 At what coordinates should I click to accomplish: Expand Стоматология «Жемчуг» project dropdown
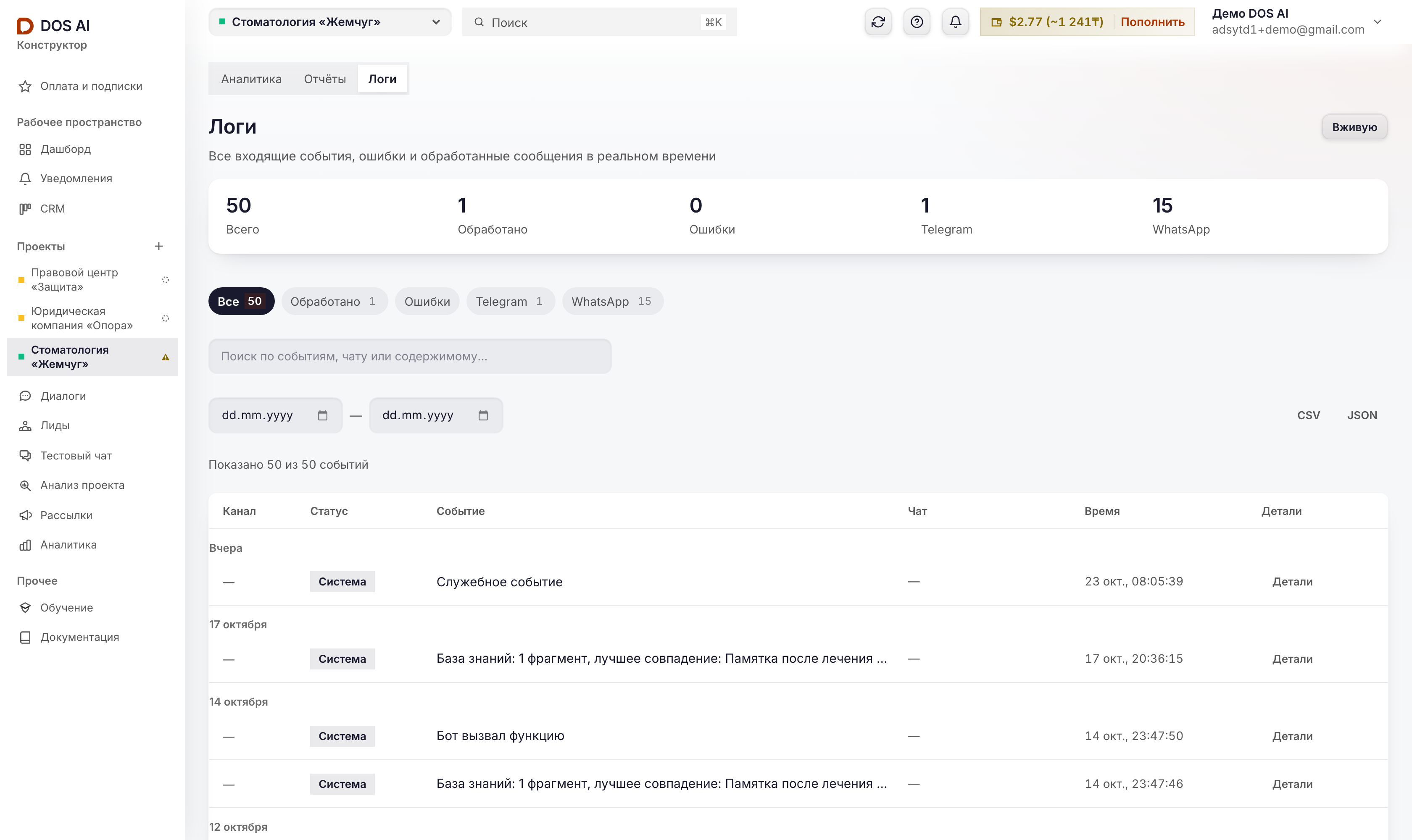click(329, 22)
